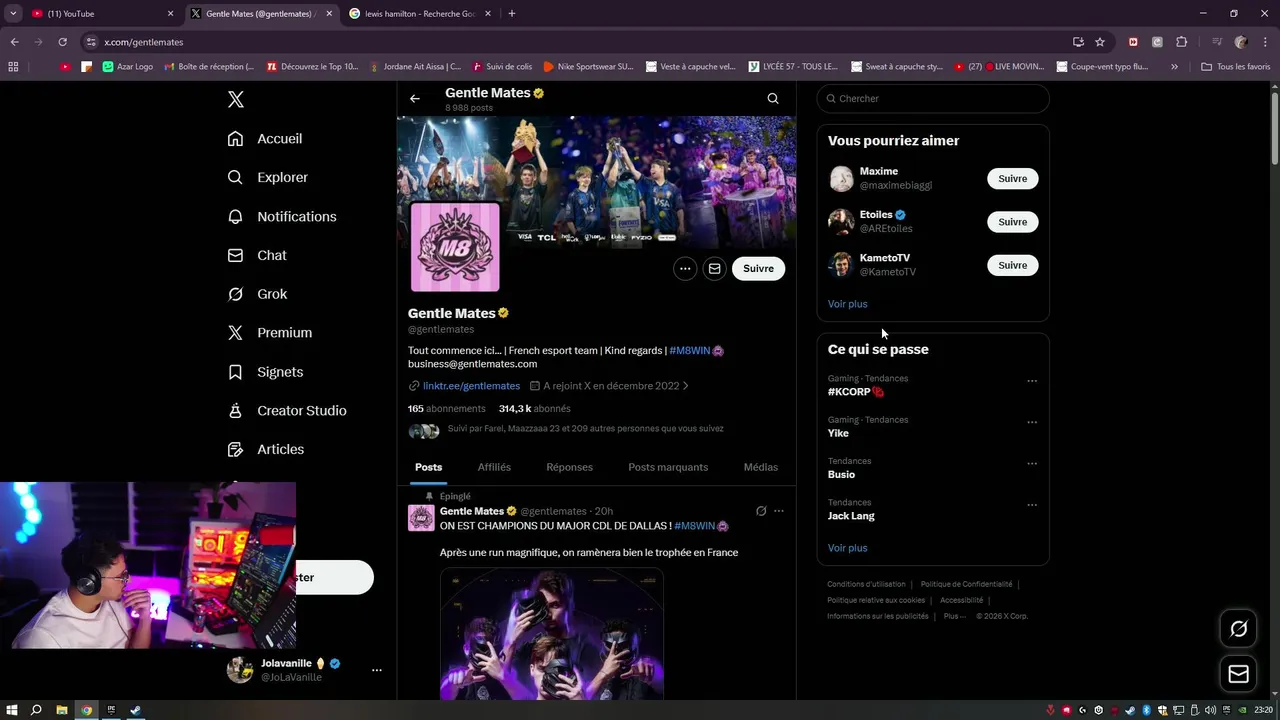Open the Windows Start menu
Screen dimensions: 1280x720
[x=12, y=710]
